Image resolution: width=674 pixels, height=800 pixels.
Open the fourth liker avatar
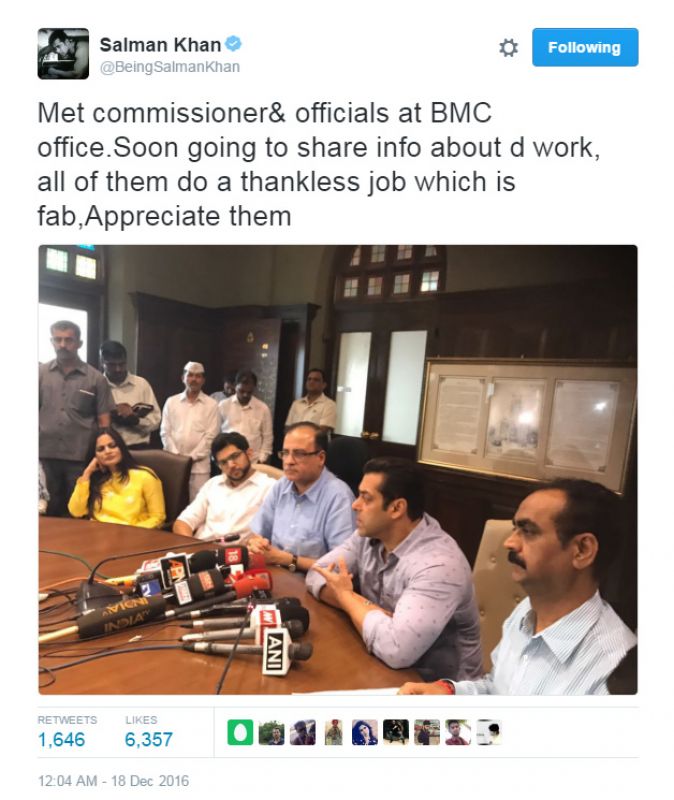(x=334, y=732)
